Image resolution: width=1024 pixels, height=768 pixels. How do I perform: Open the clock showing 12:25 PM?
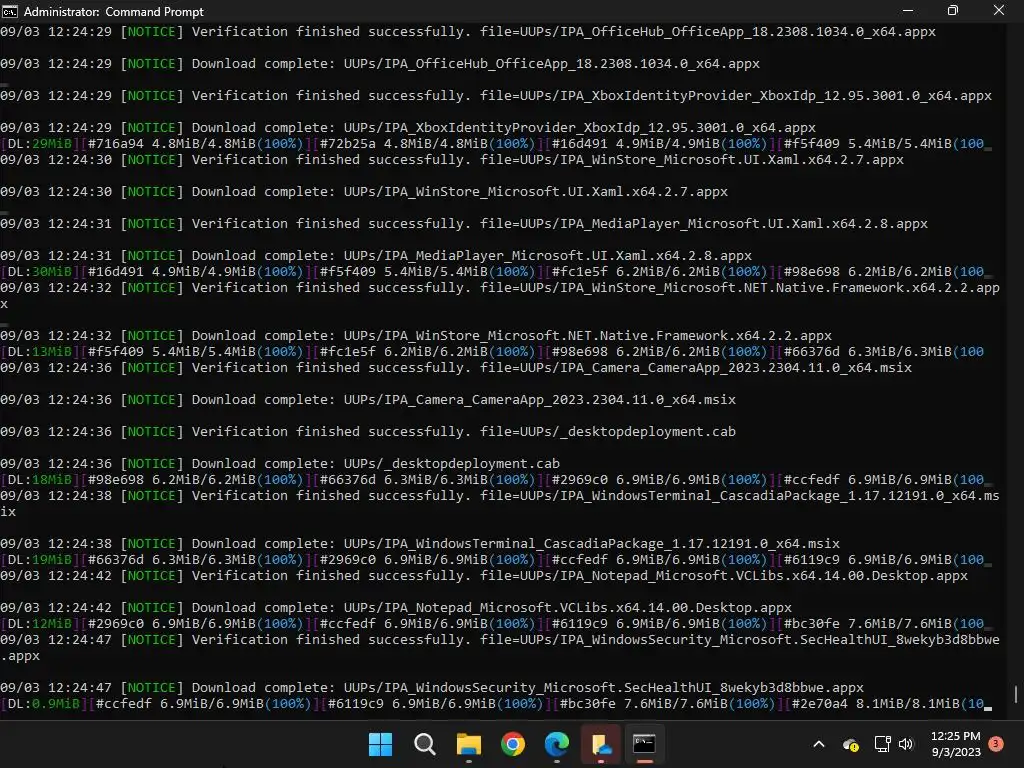955,744
